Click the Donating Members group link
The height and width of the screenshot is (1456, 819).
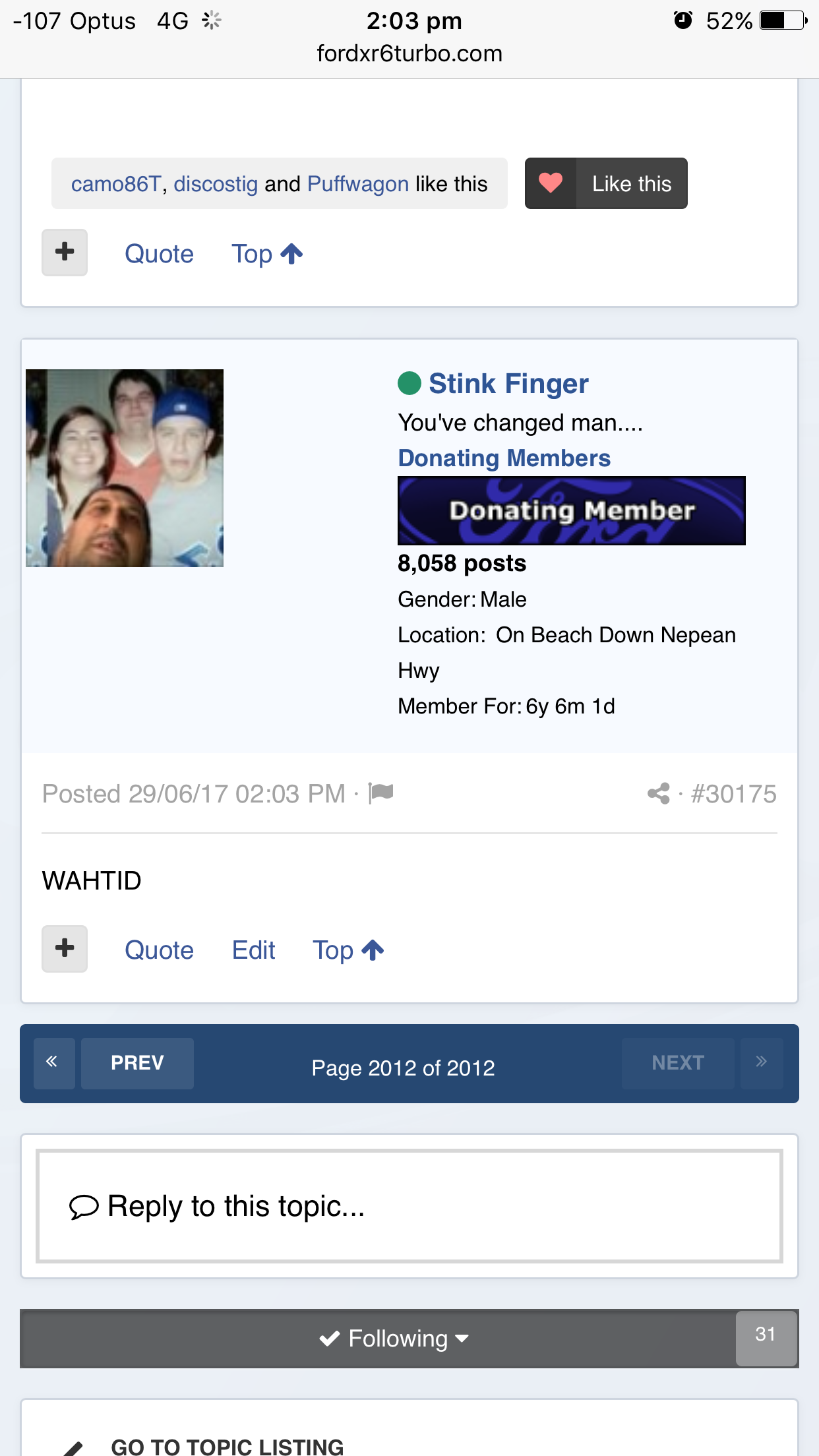504,458
